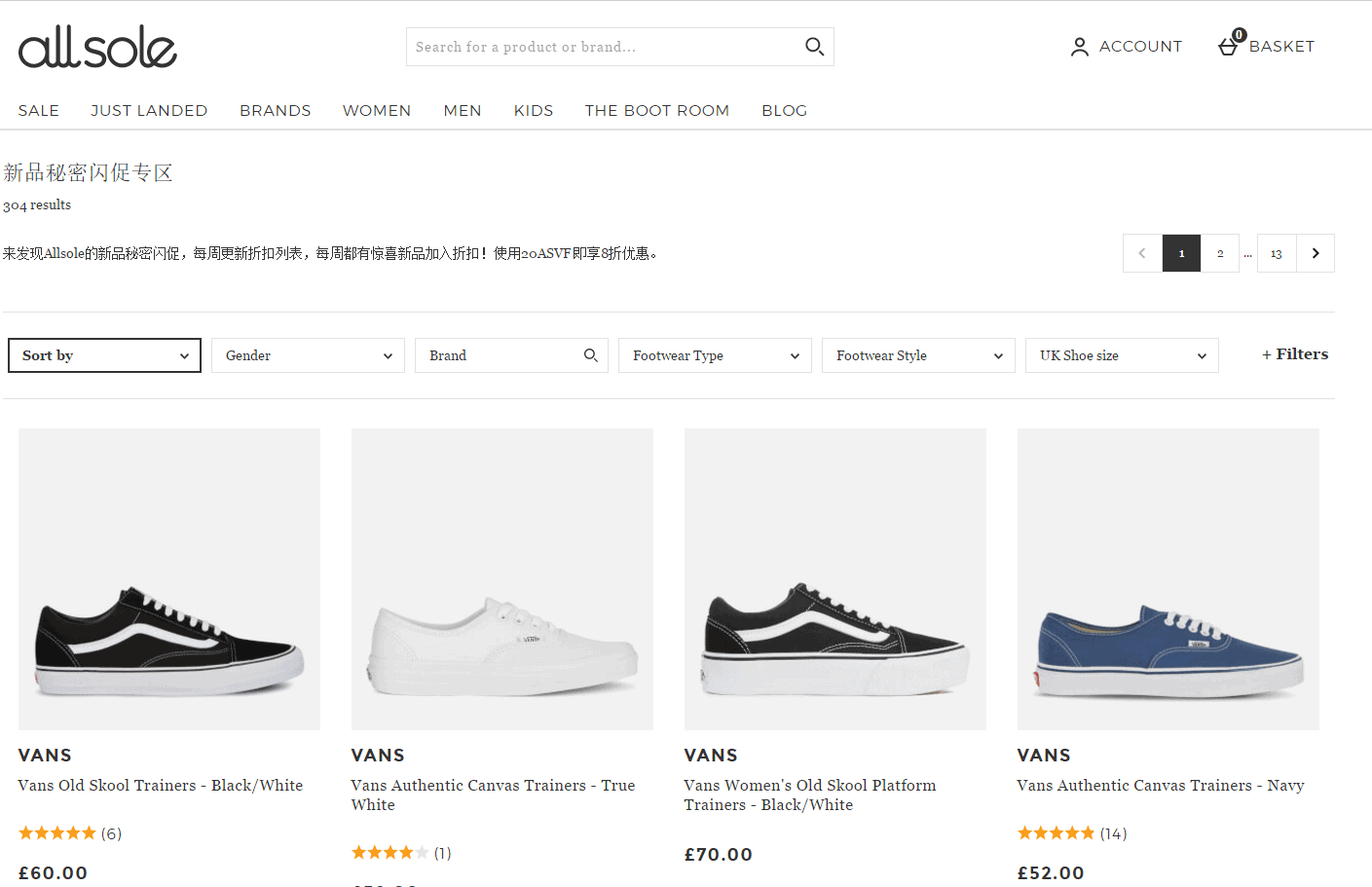Click the Brand filter search icon

pyautogui.click(x=590, y=355)
